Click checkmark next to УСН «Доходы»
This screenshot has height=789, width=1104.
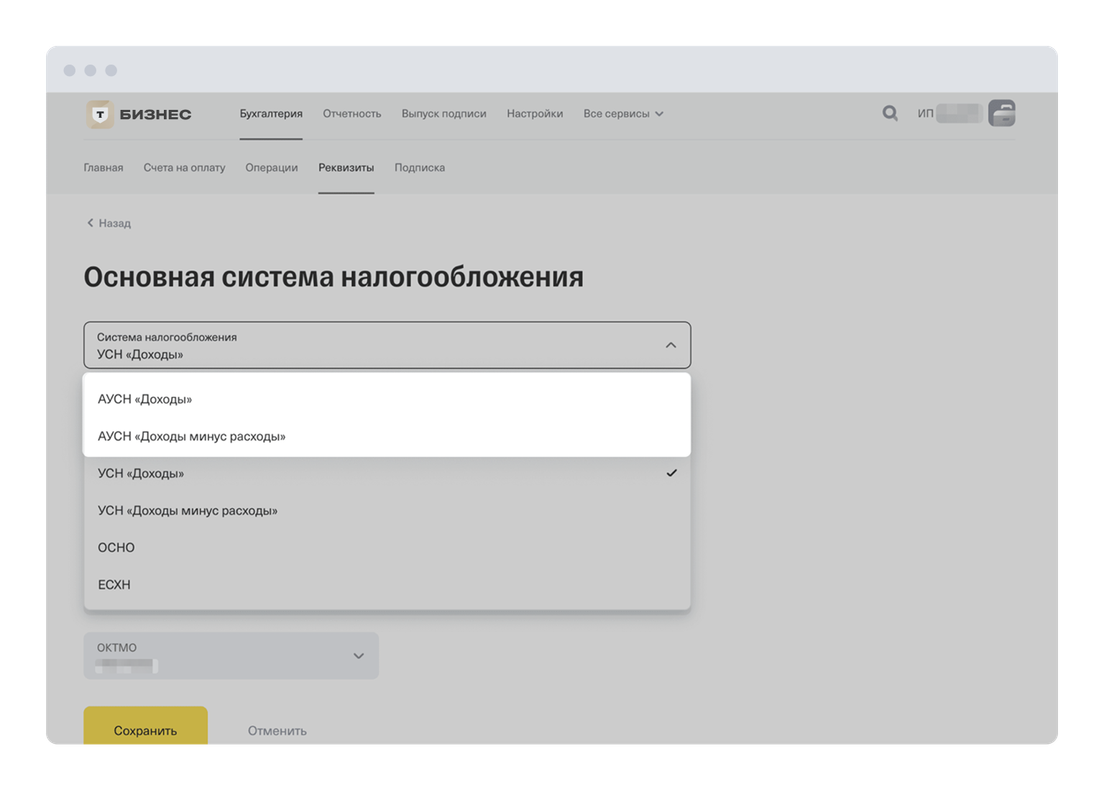coord(671,473)
